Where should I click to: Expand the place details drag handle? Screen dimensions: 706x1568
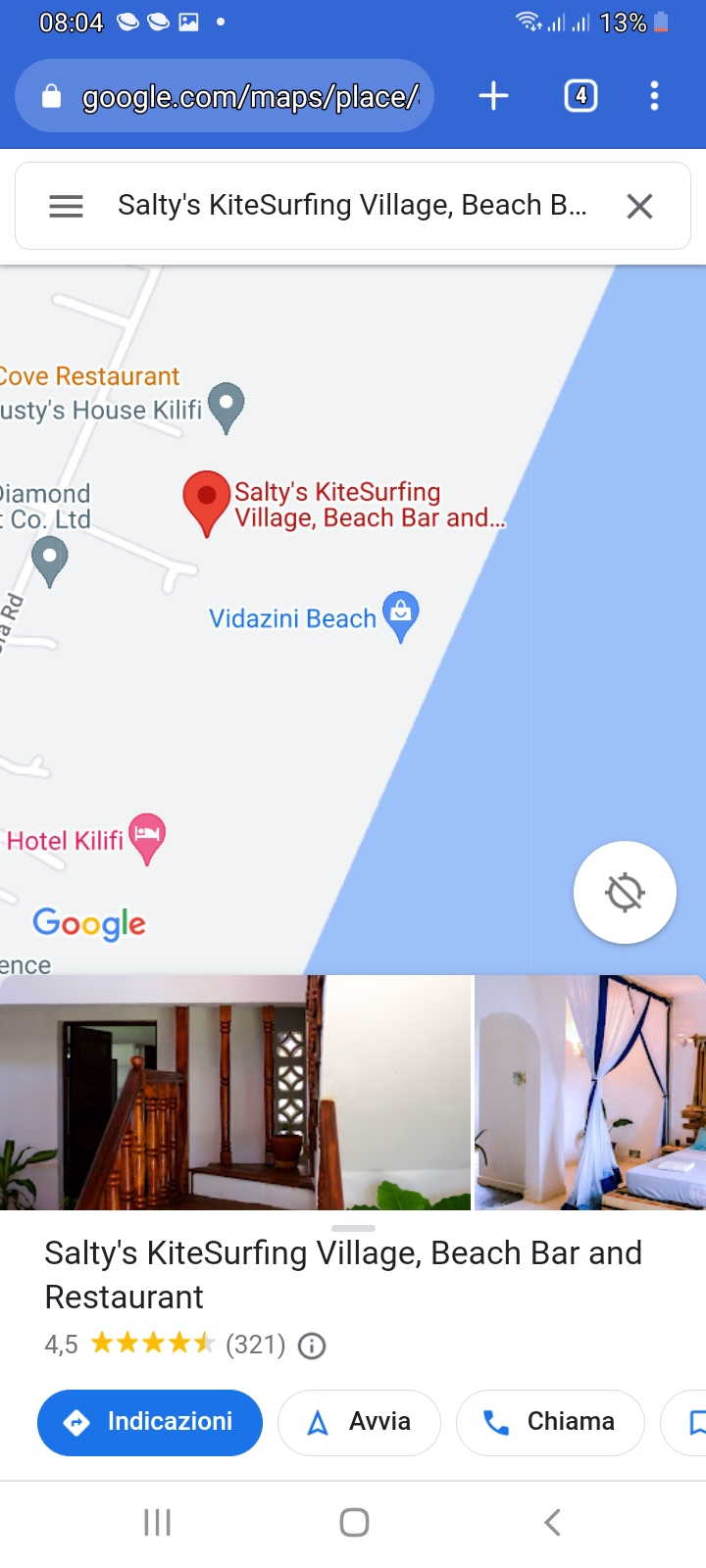point(353,1228)
